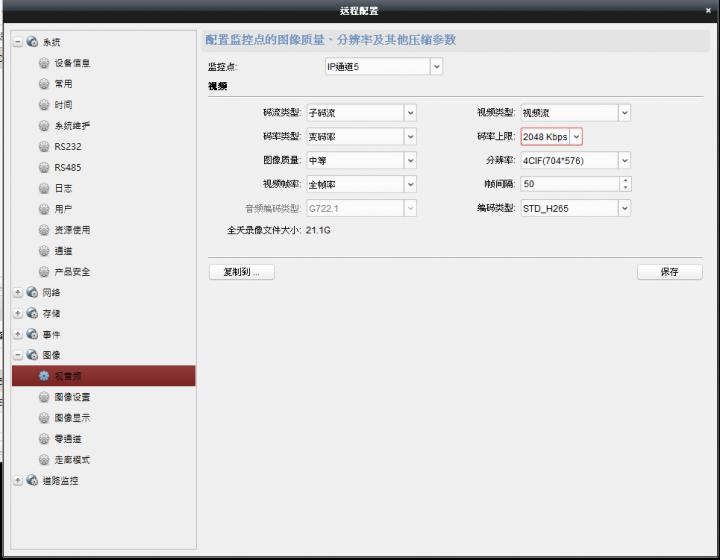Expand the 存储 tree node
Image resolution: width=720 pixels, height=560 pixels.
click(x=18, y=313)
